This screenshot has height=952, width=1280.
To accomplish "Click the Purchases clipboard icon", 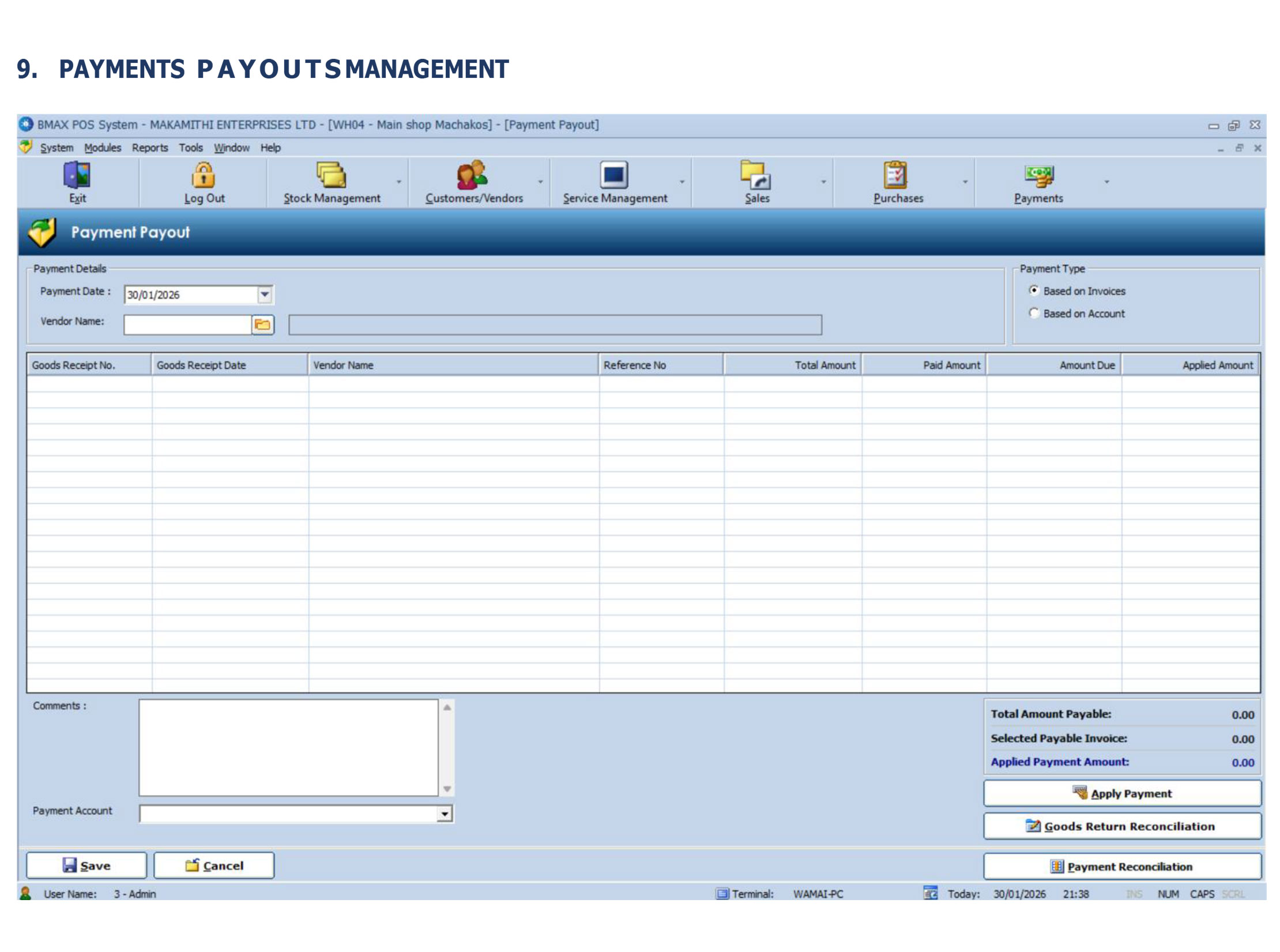I will (x=896, y=175).
